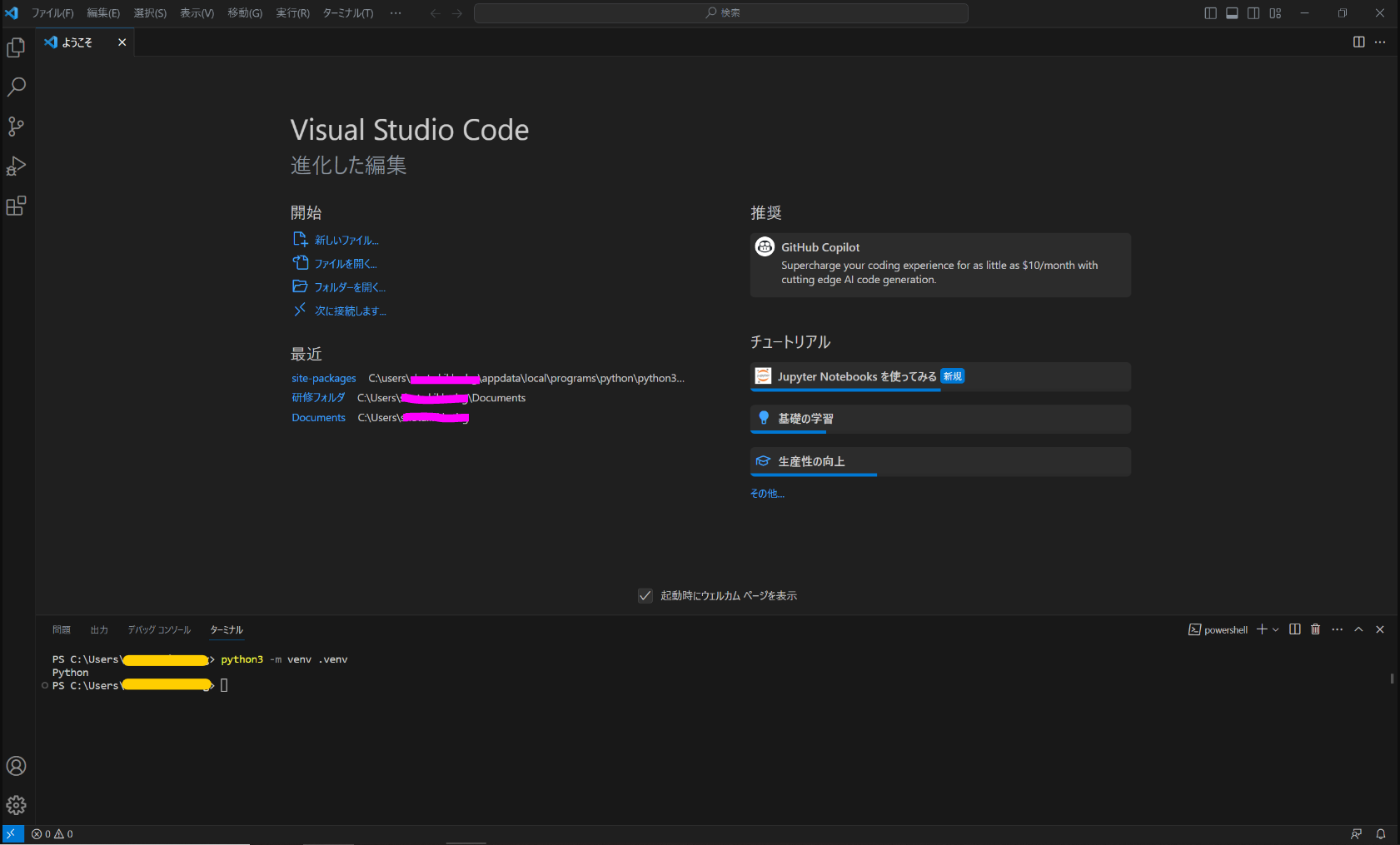Uncheck show welcome page on startup
Viewport: 1400px width, 845px height.
(x=645, y=595)
